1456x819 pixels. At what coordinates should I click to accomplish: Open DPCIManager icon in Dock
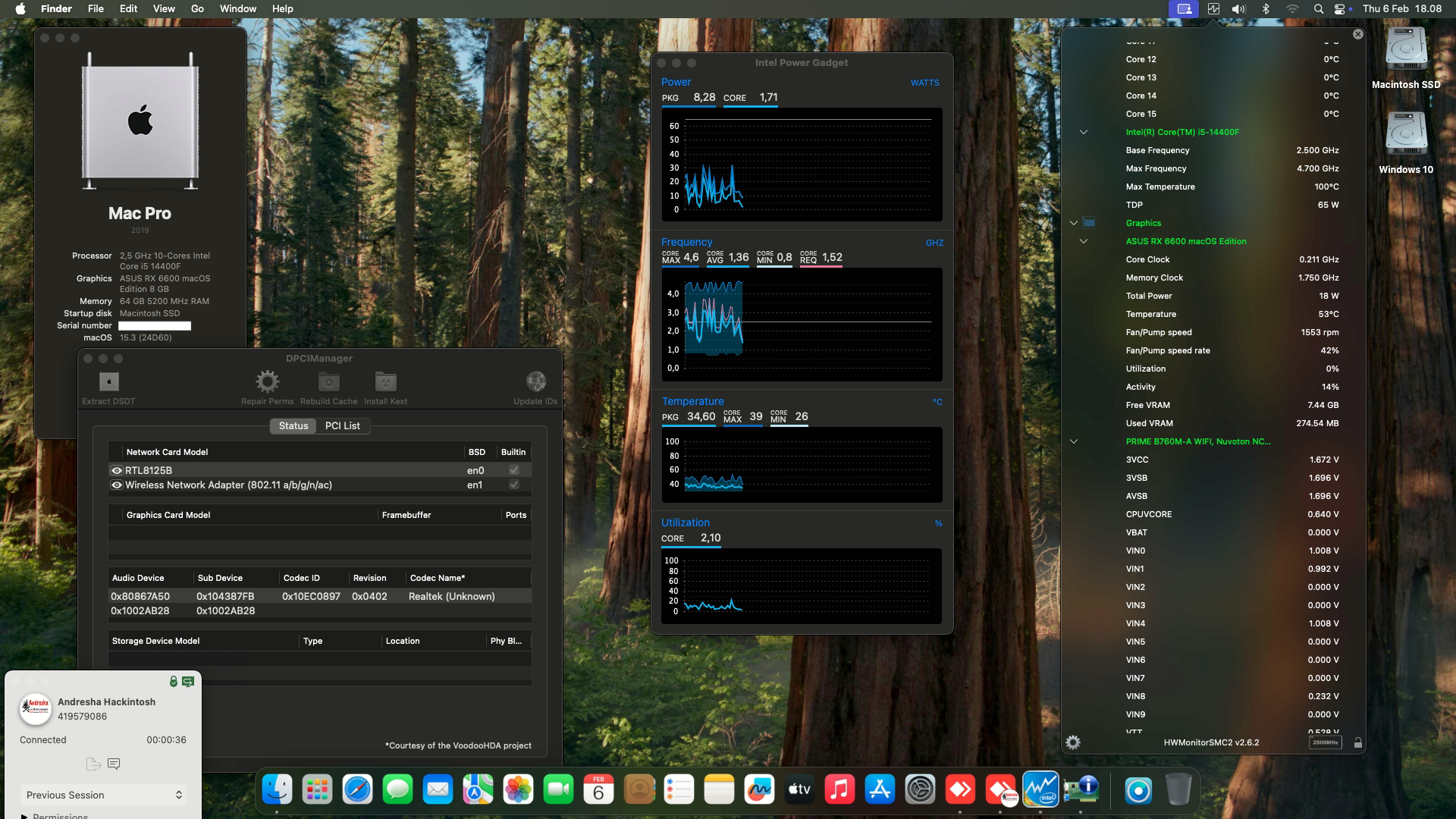click(1081, 790)
